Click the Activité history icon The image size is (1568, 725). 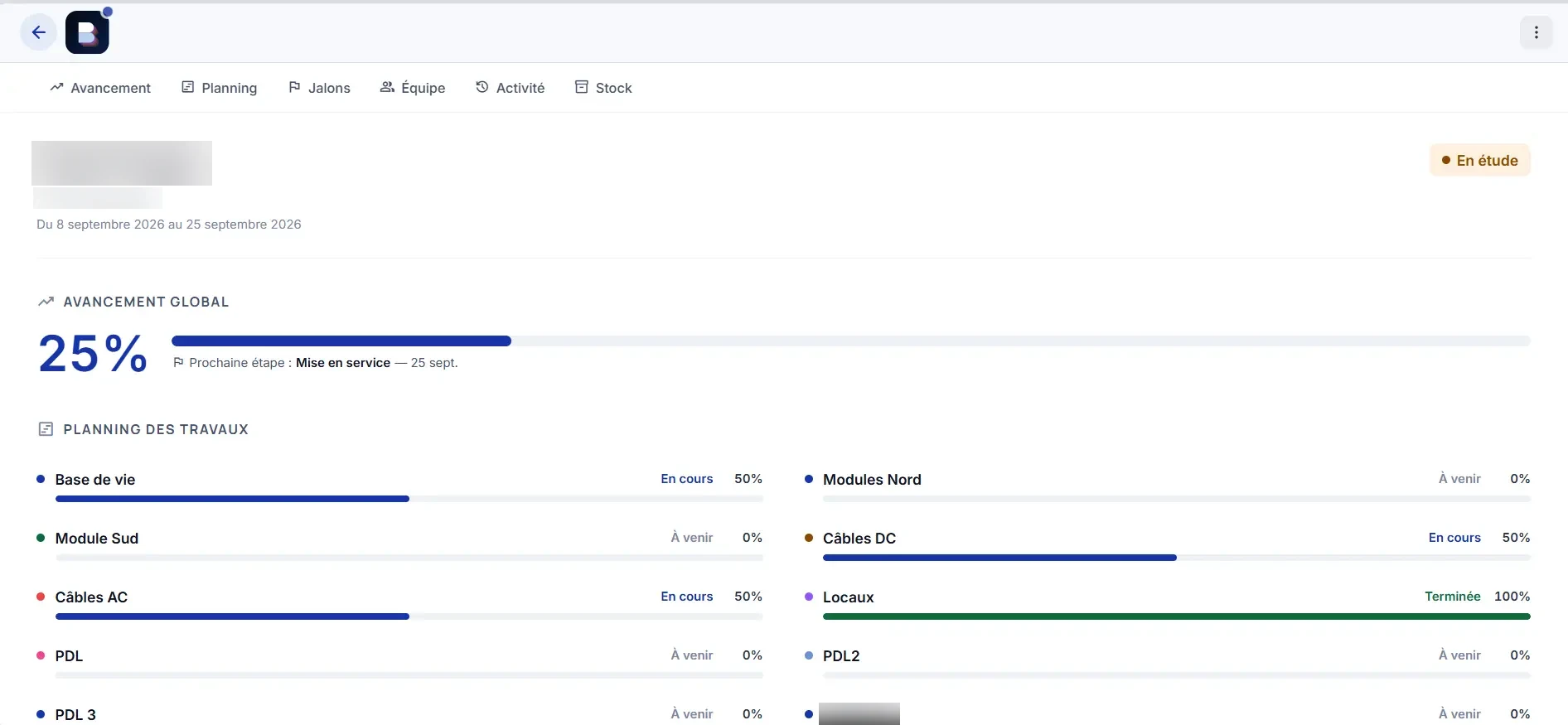pyautogui.click(x=482, y=87)
